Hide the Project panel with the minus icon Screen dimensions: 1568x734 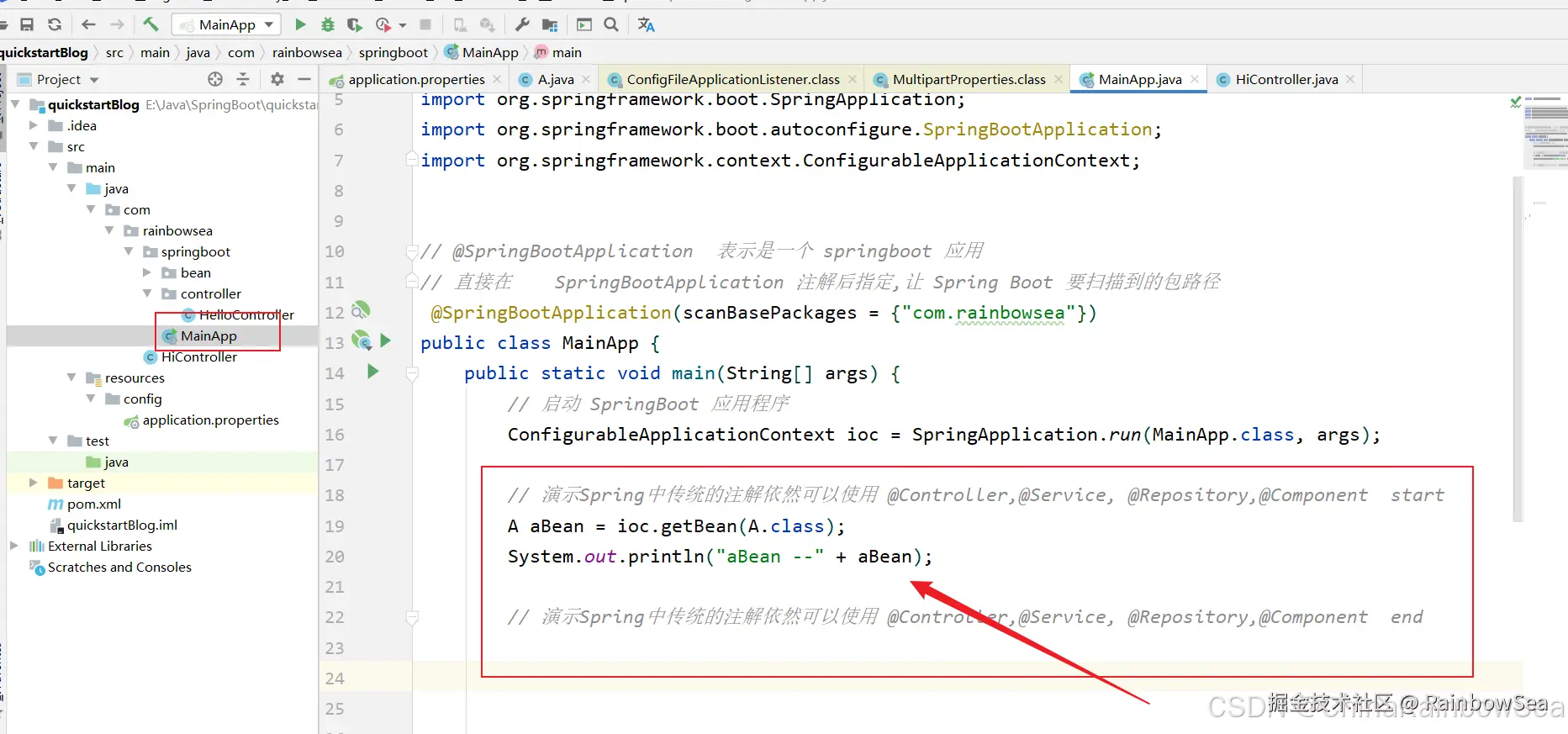(x=304, y=79)
